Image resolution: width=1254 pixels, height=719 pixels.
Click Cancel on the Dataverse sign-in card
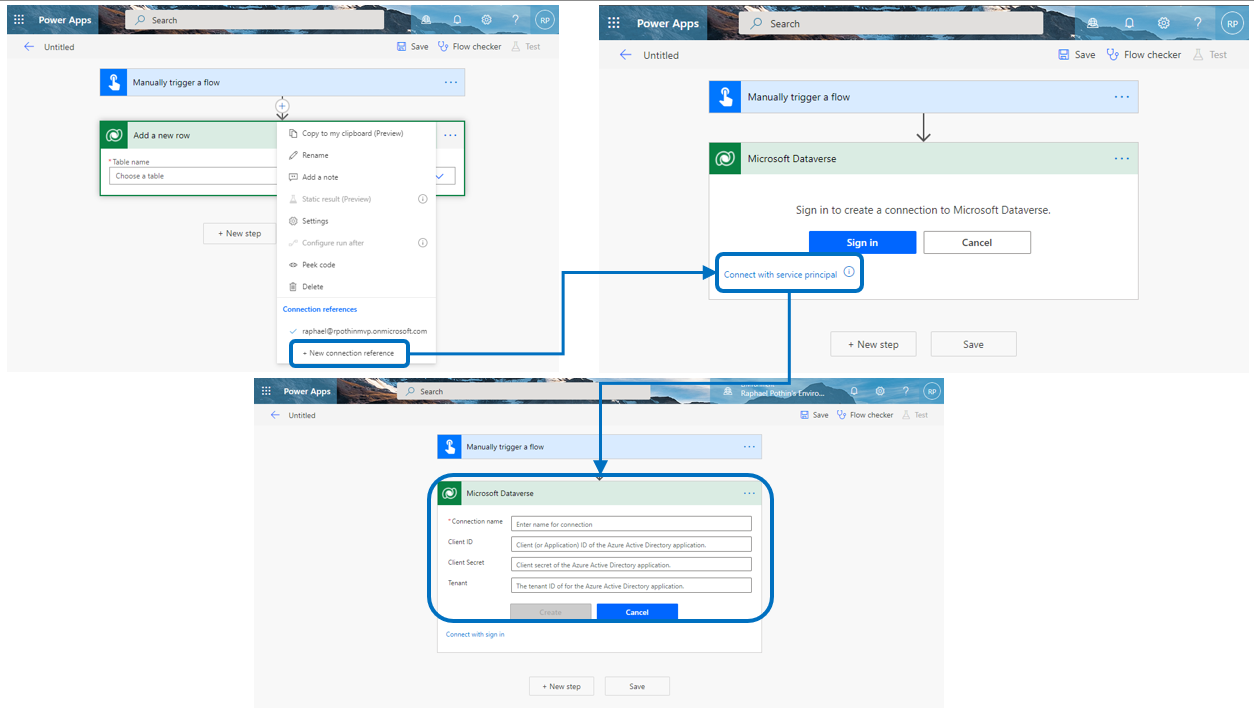pyautogui.click(x=976, y=242)
